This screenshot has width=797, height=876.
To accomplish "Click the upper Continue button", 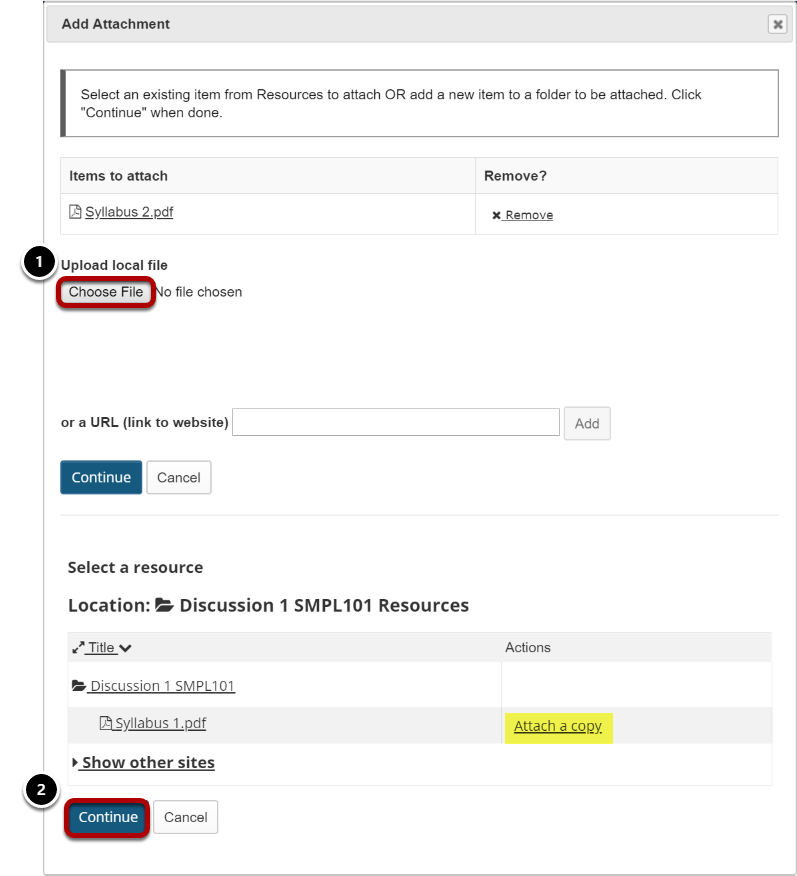I will click(101, 477).
